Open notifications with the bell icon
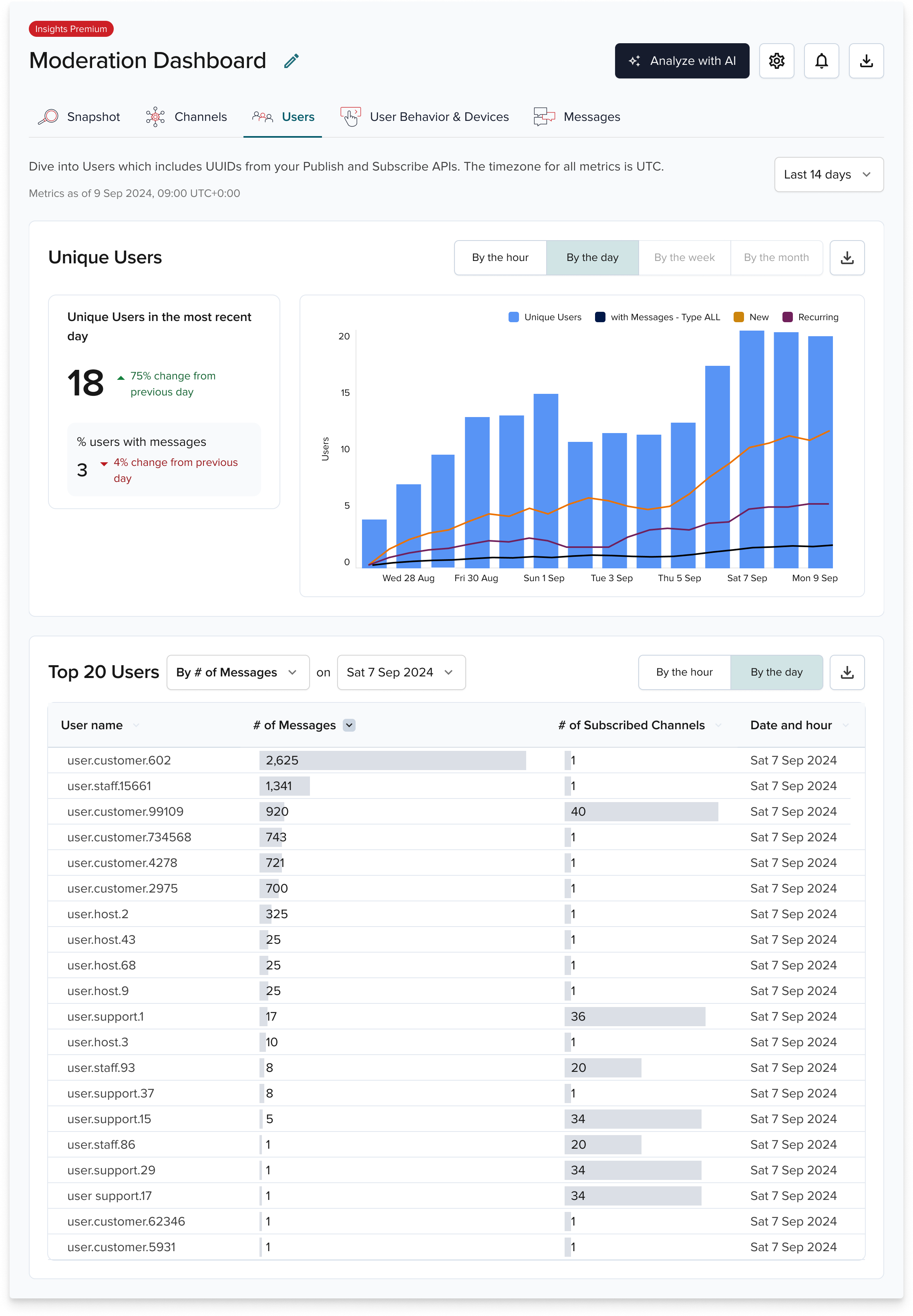The width and height of the screenshot is (913, 1316). click(821, 61)
